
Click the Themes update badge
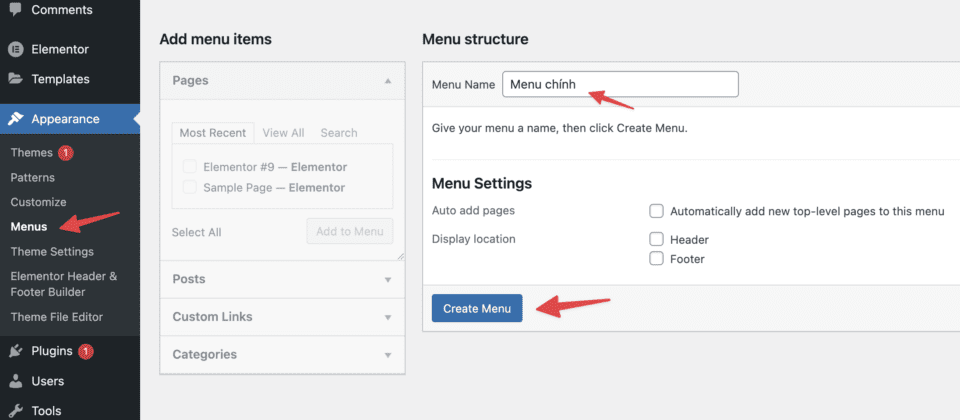click(x=65, y=153)
